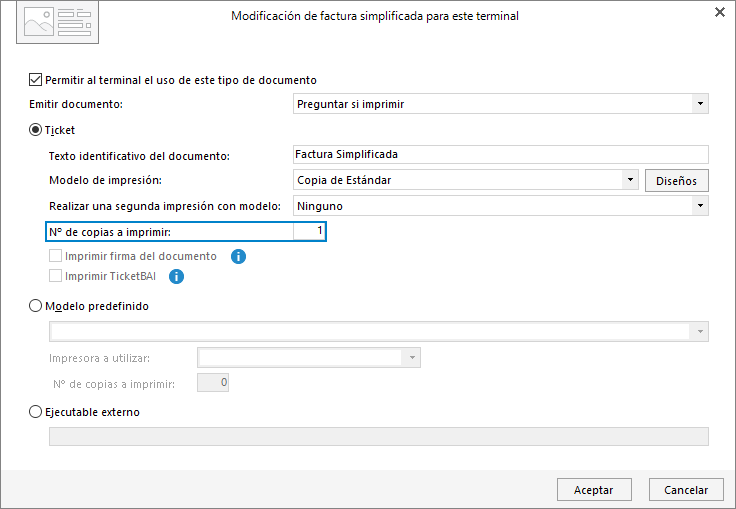Screen dimensions: 736x509
Task: Open the Diseños button
Action: click(676, 181)
